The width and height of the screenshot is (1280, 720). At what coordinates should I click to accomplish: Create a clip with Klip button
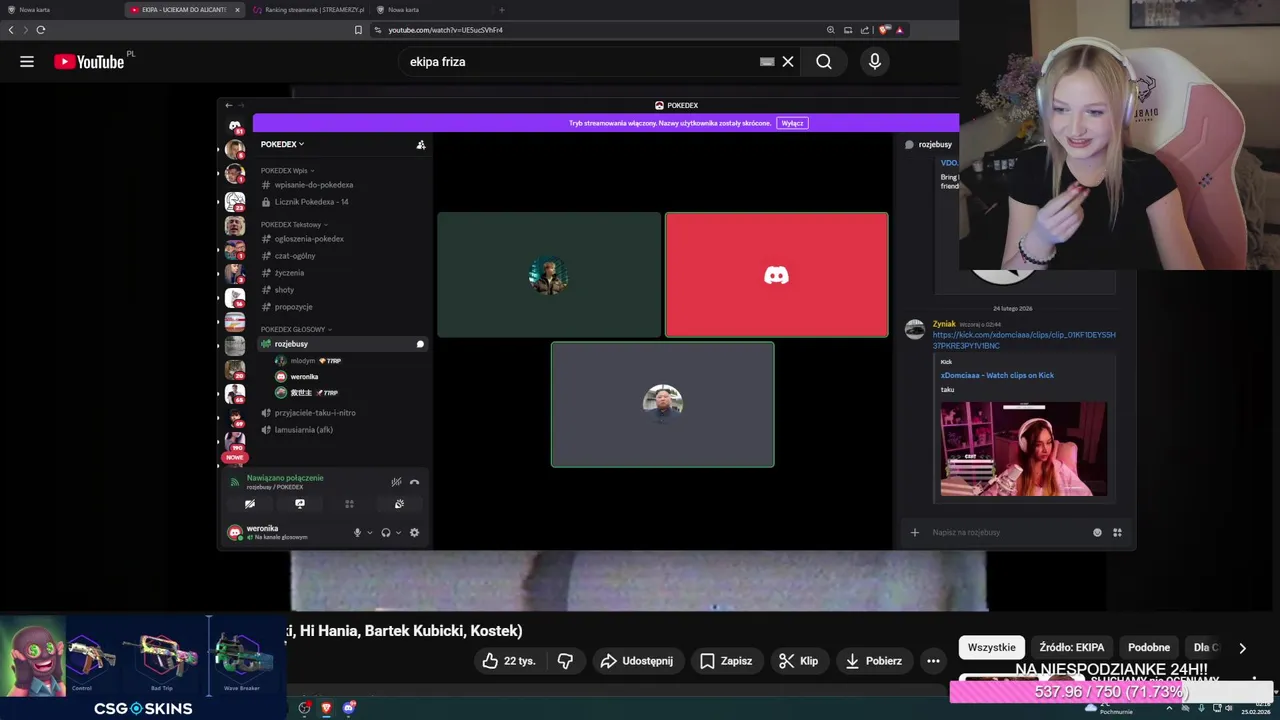[798, 661]
